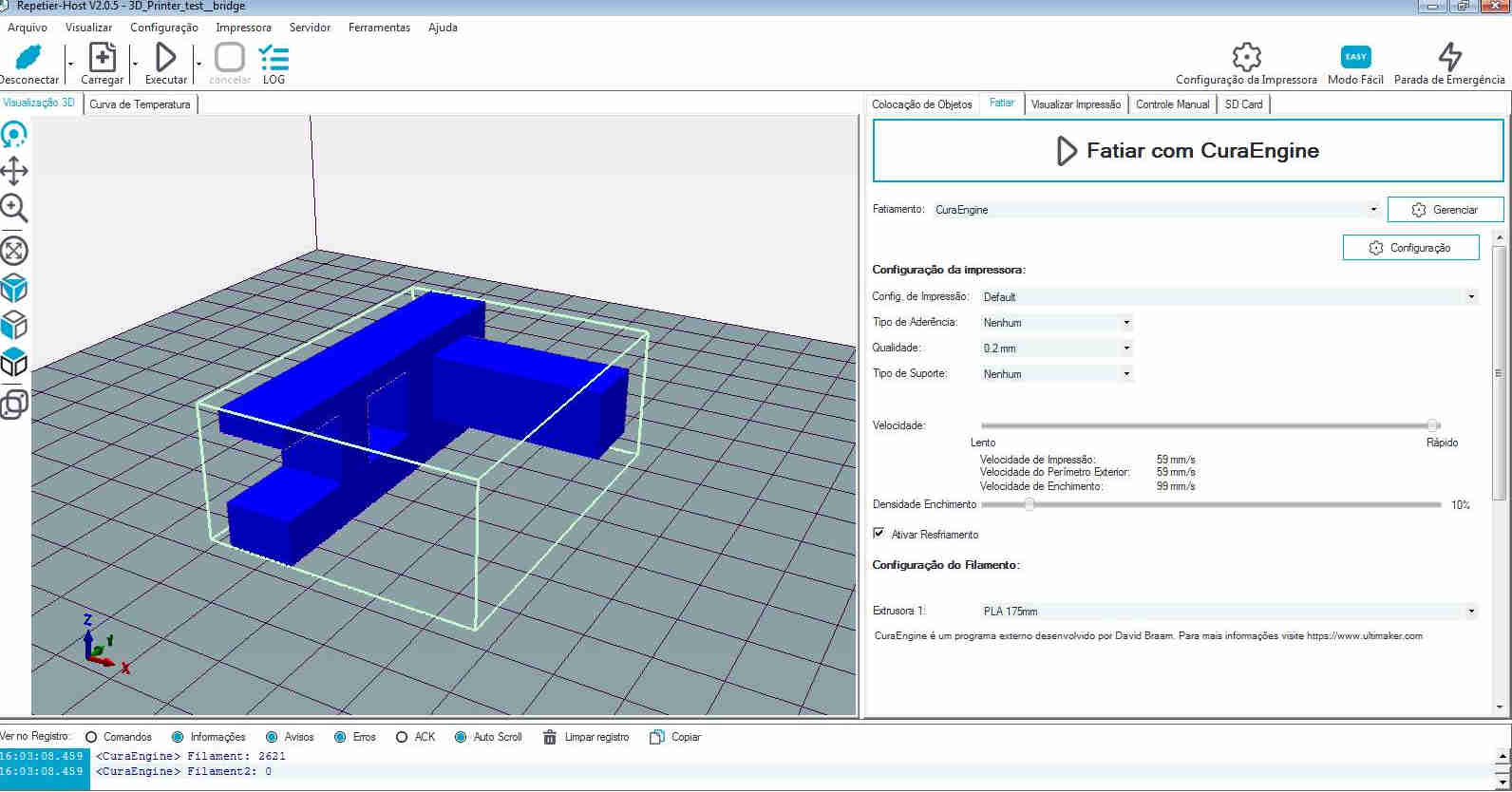The height and width of the screenshot is (792, 1512).
Task: Click the Executar play icon
Action: 166,57
